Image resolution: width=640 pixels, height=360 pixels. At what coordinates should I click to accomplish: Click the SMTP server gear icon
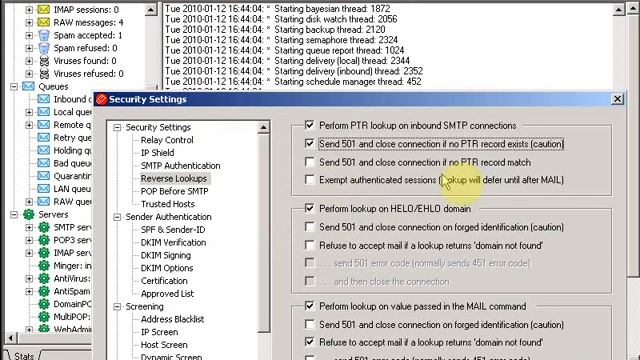44,227
